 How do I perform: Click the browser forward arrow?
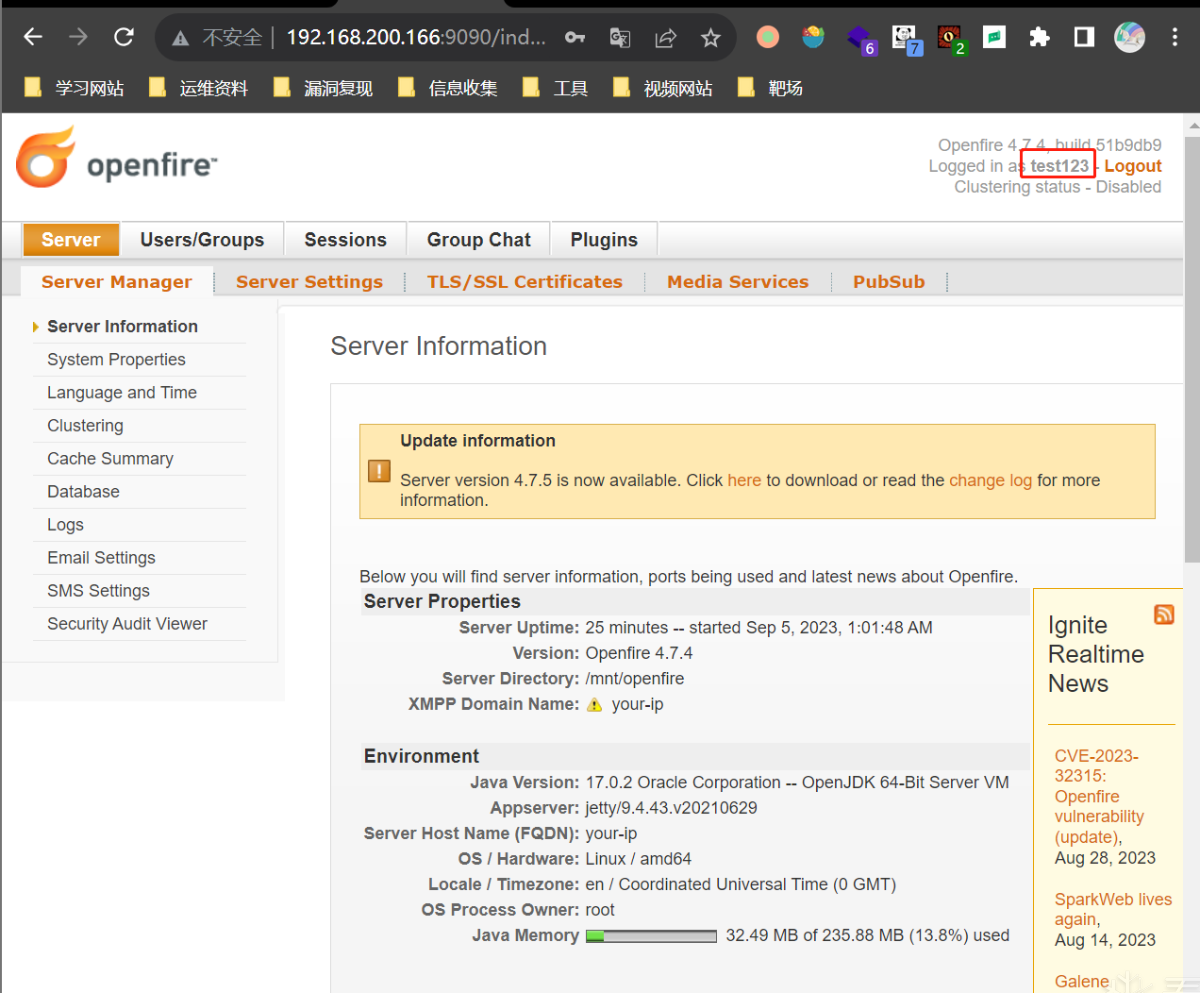(78, 38)
